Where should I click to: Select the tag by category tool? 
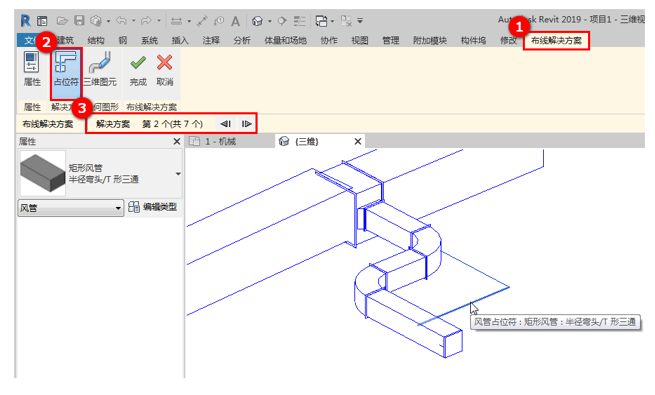(219, 20)
